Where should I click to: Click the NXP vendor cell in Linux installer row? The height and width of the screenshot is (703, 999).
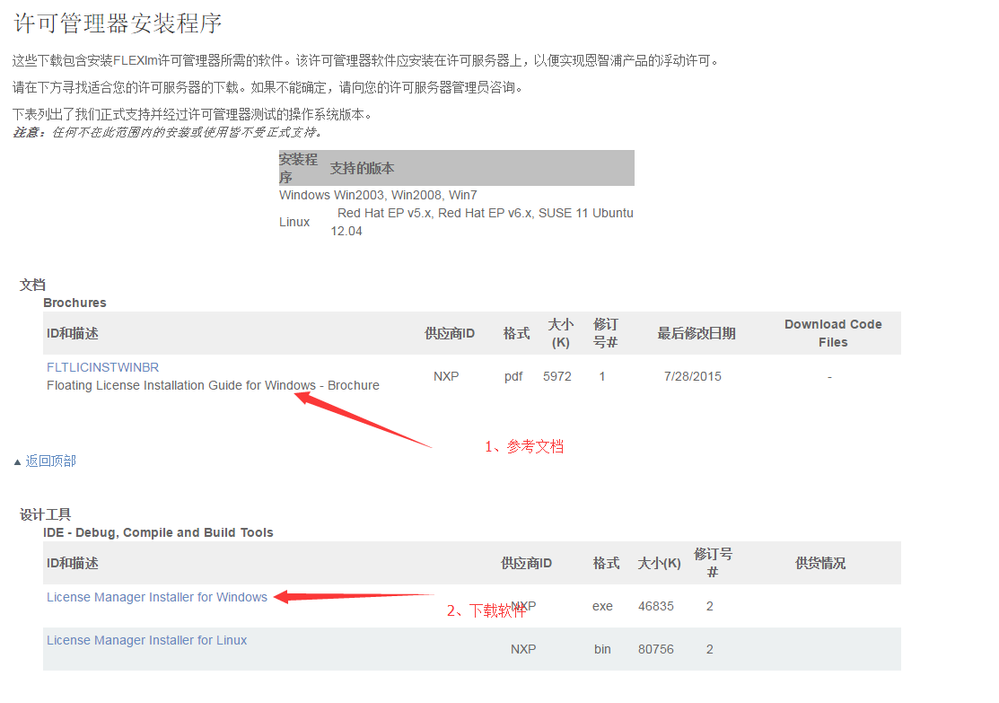point(523,649)
